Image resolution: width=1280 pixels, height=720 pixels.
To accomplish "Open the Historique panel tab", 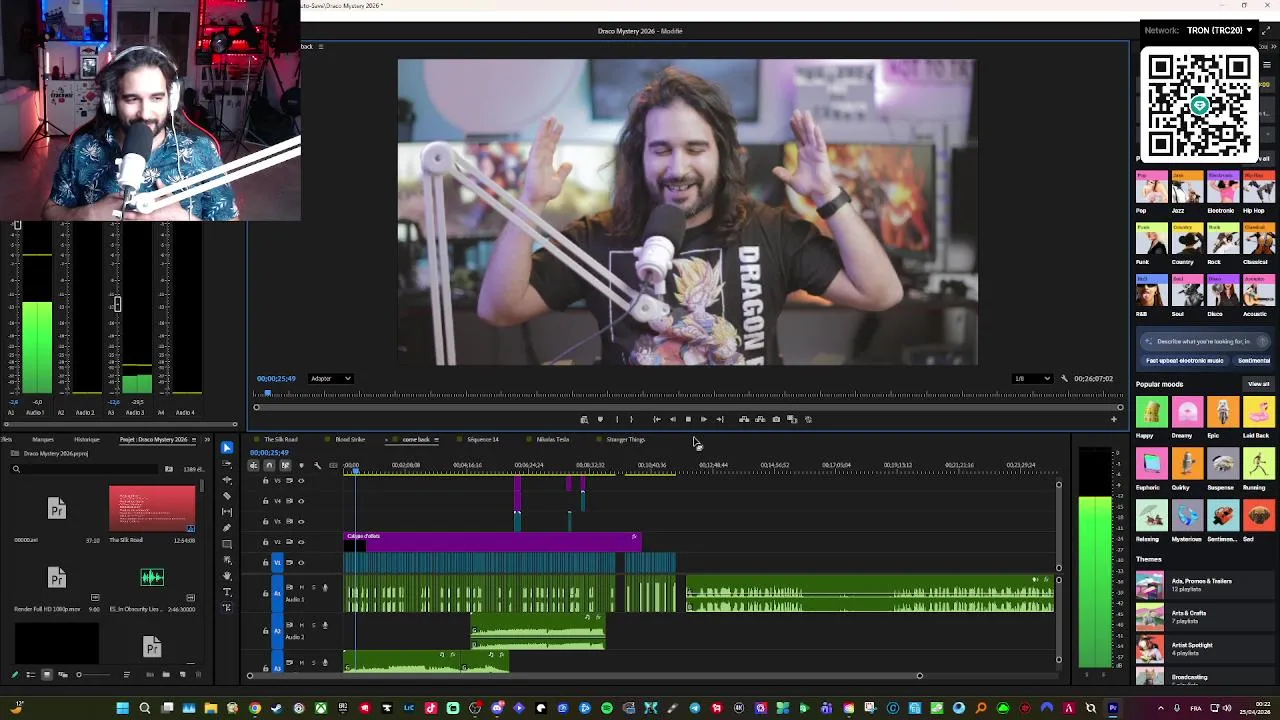I will click(87, 440).
